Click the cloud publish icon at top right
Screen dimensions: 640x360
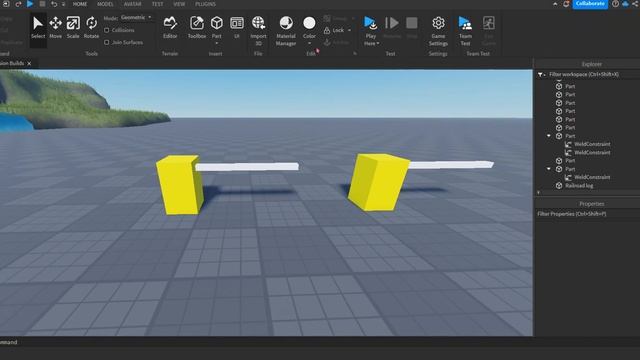pyautogui.click(x=625, y=4)
